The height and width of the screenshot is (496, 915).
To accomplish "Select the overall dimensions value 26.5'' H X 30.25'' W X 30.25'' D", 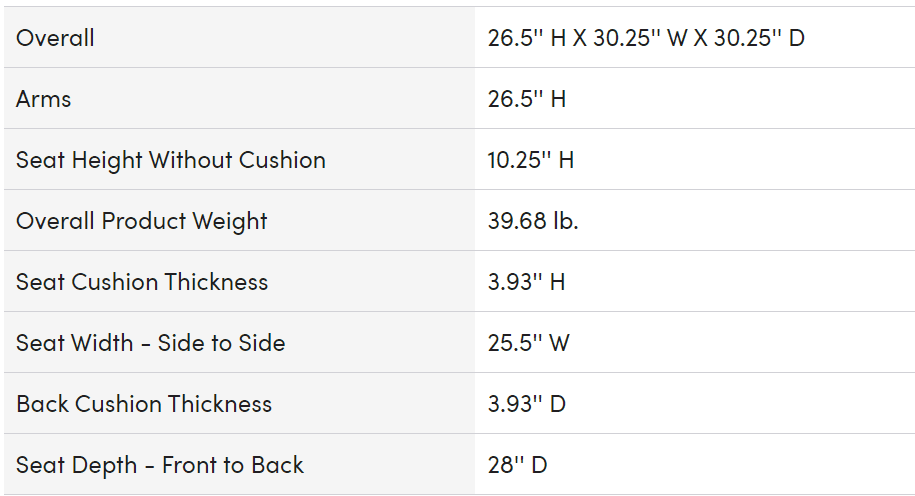I will click(x=646, y=38).
